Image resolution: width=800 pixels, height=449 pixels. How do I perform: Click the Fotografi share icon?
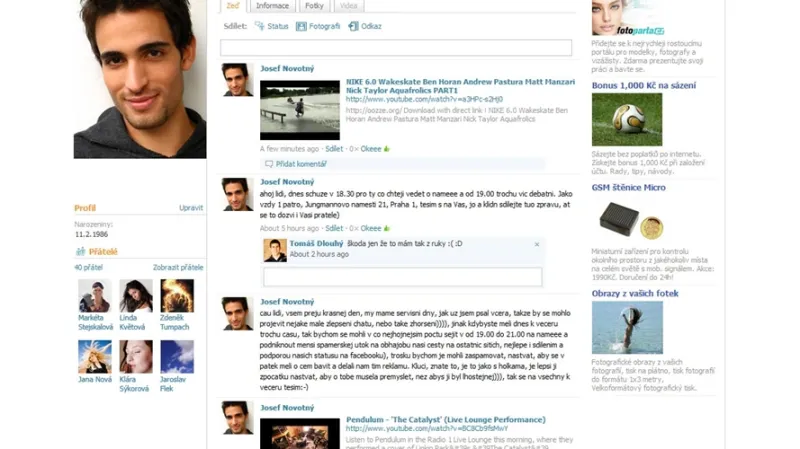301,26
